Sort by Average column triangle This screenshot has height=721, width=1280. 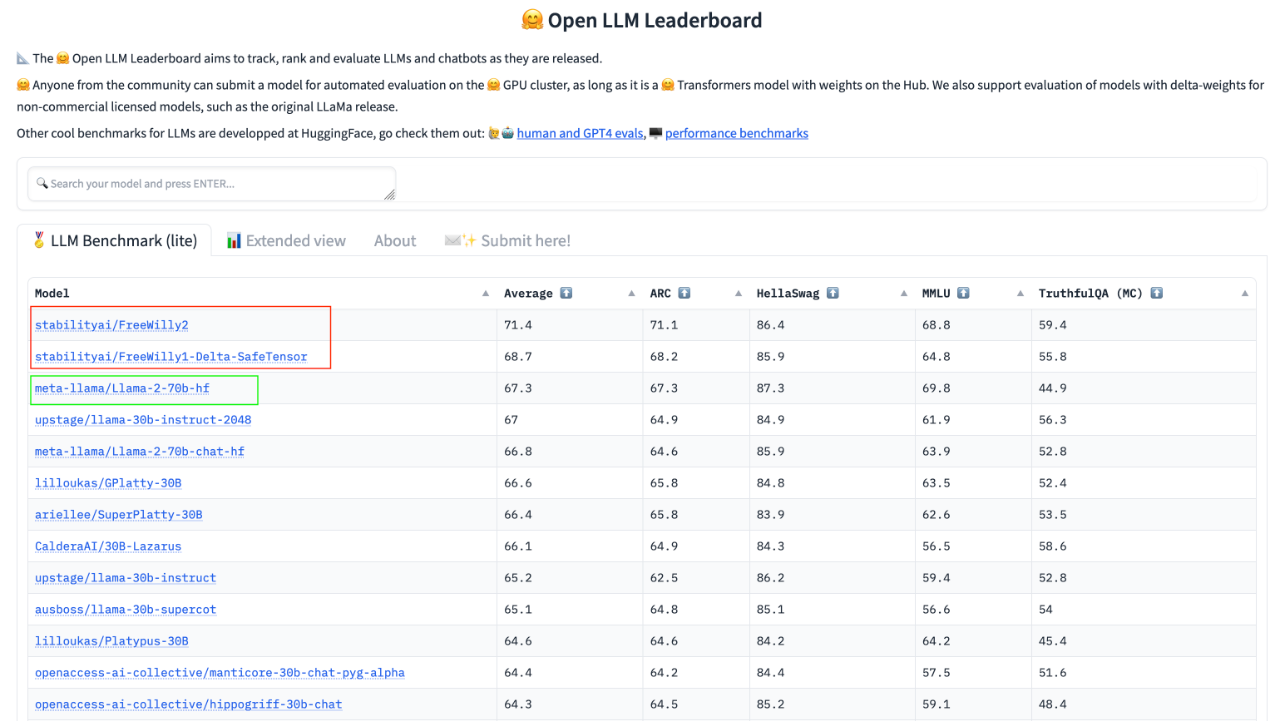coord(632,294)
